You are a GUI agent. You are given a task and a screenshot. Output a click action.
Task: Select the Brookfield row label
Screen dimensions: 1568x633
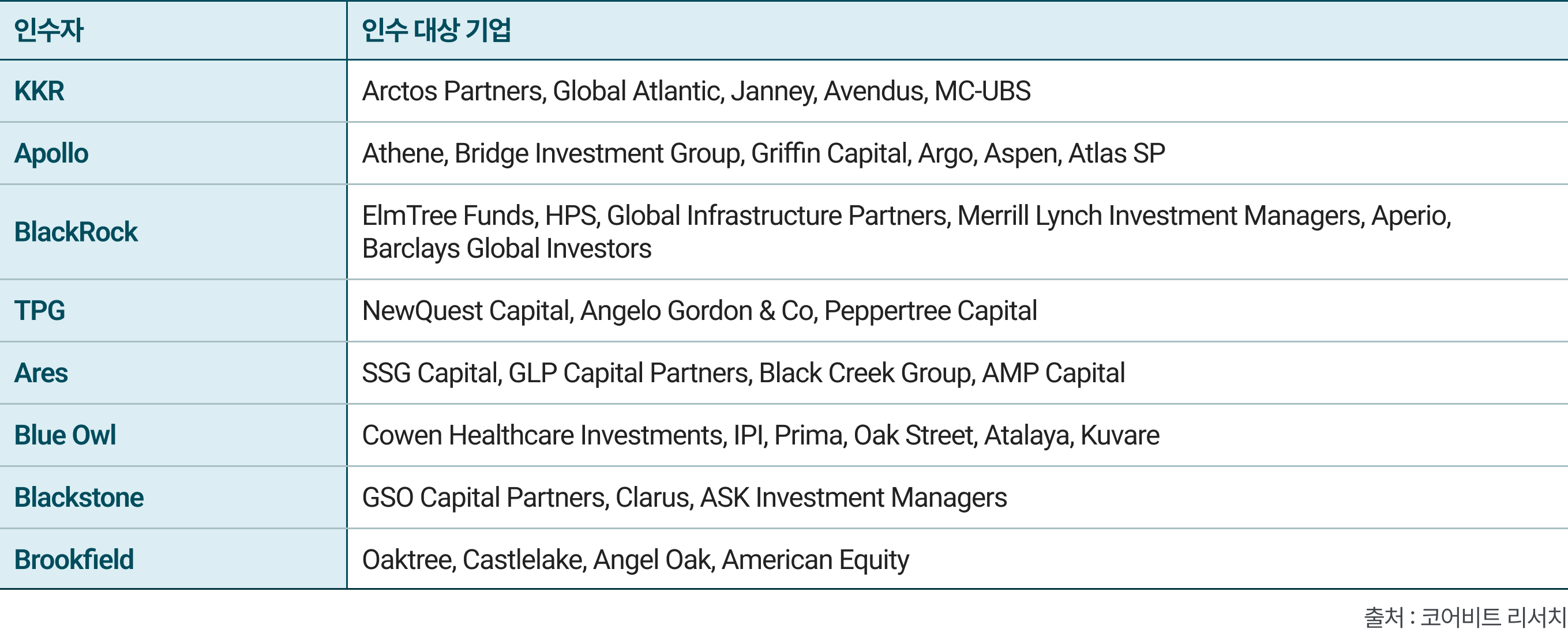coord(74,559)
